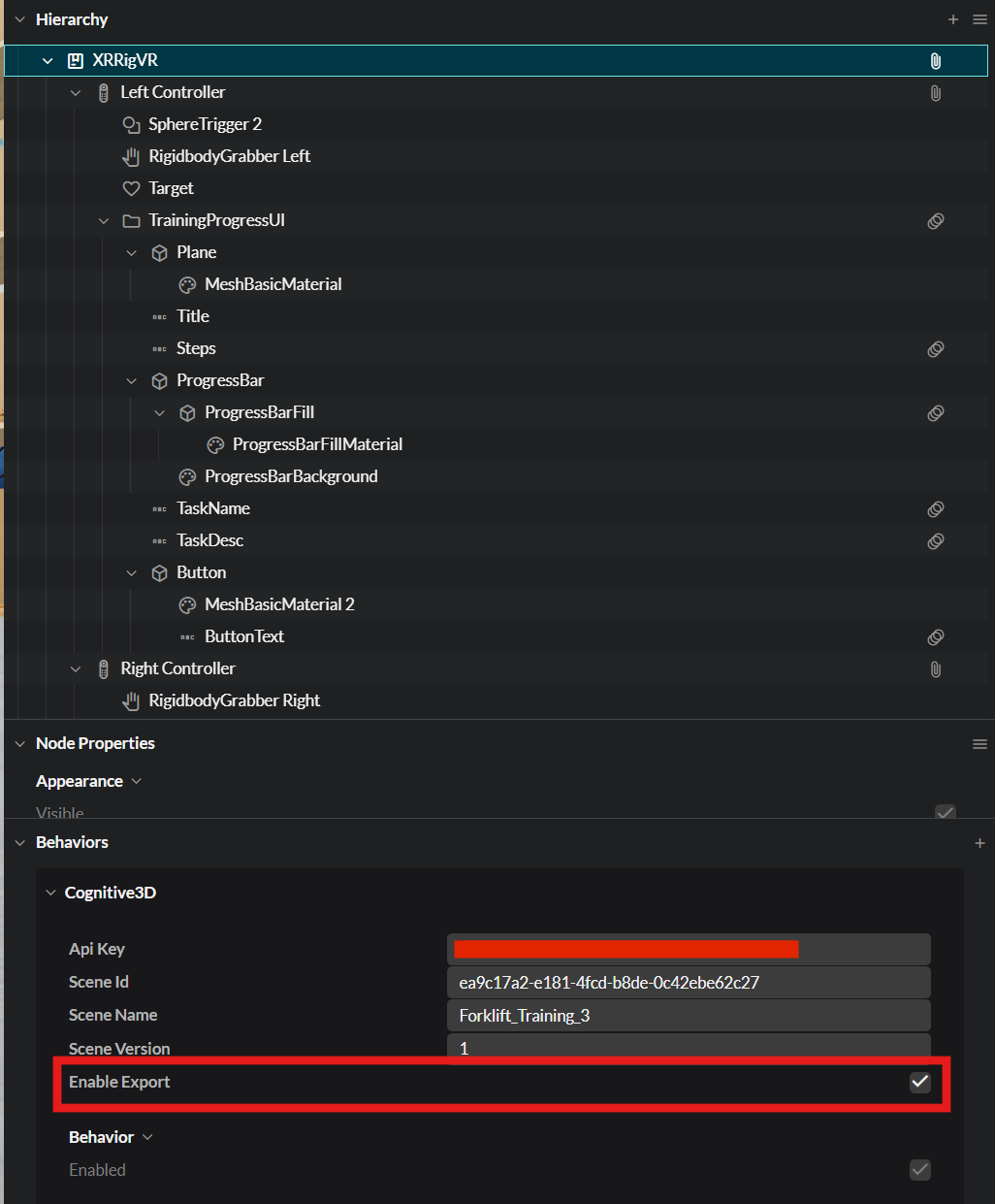Image resolution: width=995 pixels, height=1204 pixels.
Task: Open the Hierarchy panel hamburger menu
Action: [x=979, y=18]
